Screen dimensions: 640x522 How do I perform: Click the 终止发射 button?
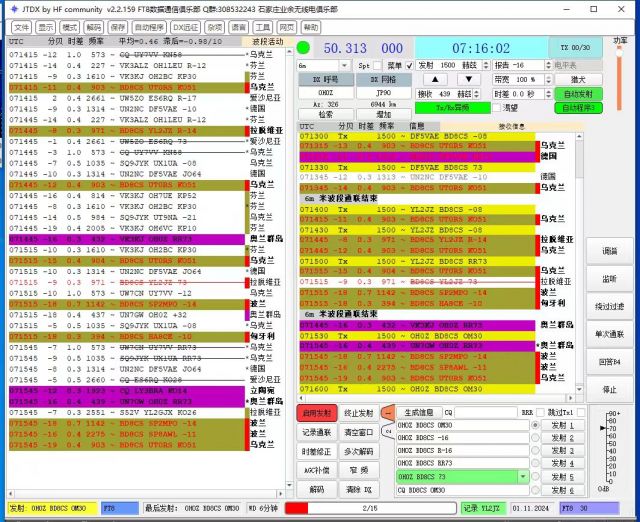click(358, 413)
